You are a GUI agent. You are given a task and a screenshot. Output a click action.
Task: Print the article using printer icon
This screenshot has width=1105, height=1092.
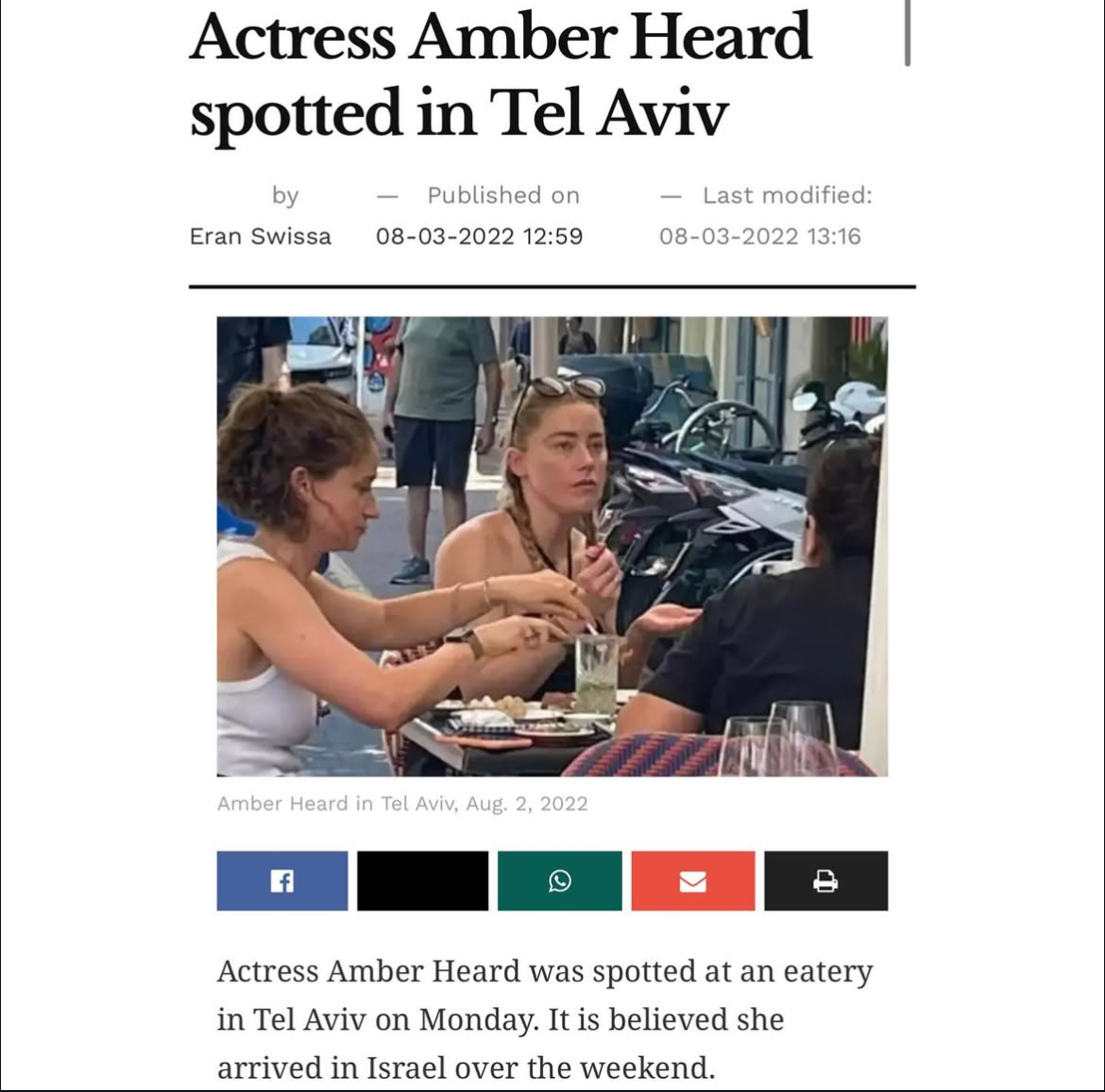[x=826, y=880]
